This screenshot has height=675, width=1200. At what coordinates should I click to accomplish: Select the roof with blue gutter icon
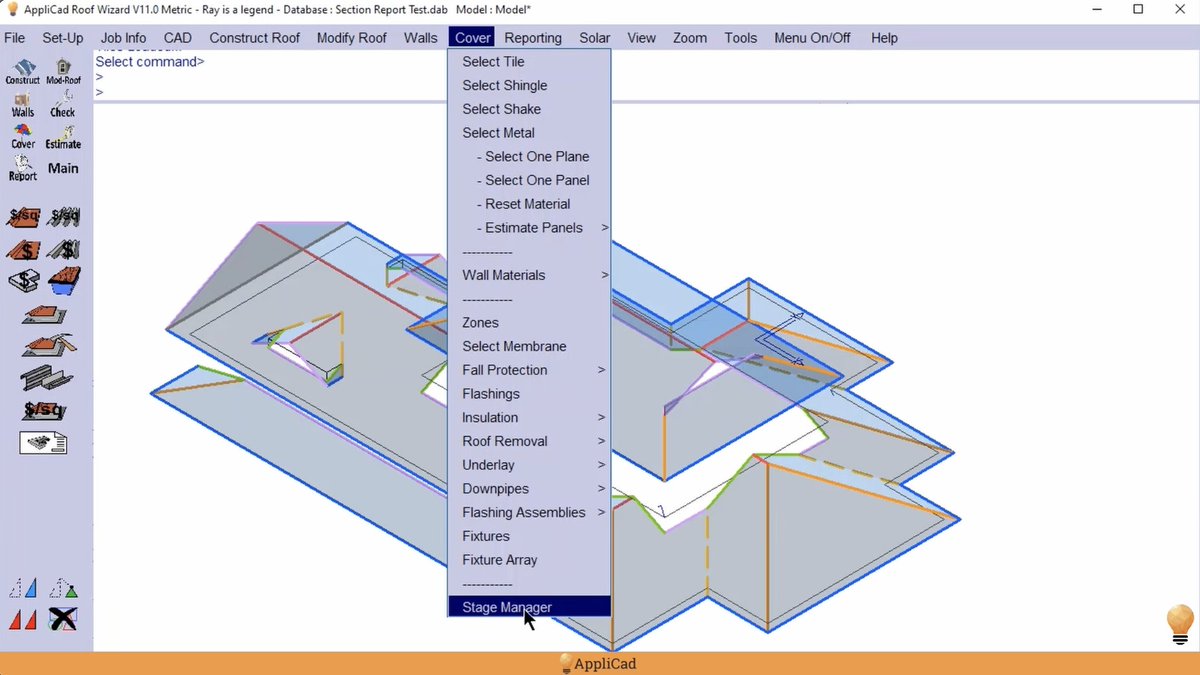pyautogui.click(x=64, y=281)
